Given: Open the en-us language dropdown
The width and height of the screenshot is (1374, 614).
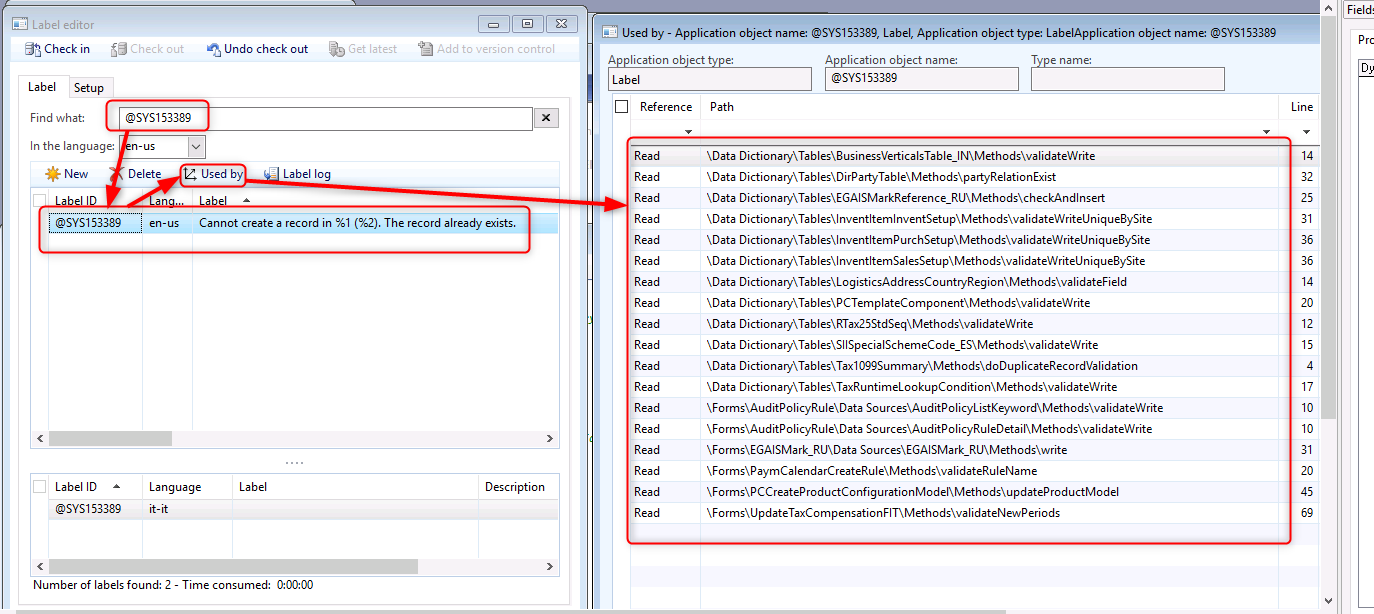Looking at the screenshot, I should [195, 146].
